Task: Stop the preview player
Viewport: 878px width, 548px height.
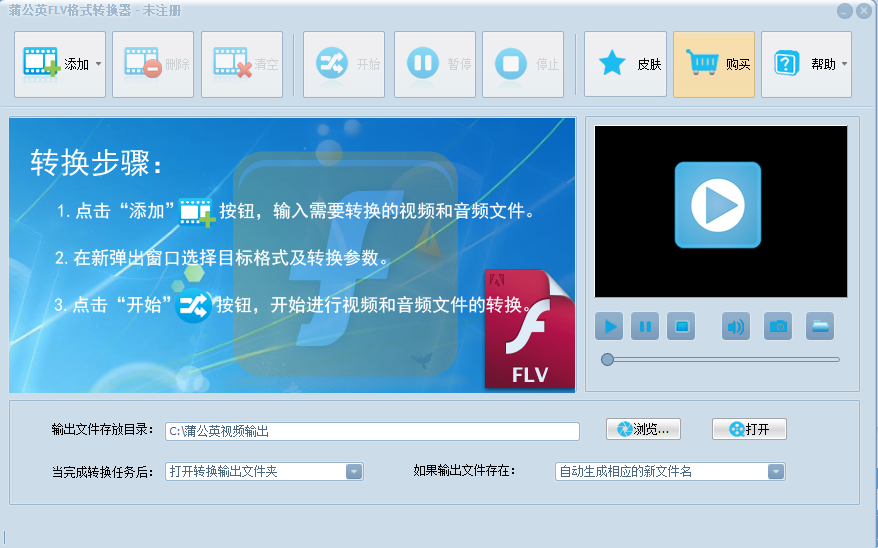Action: tap(681, 326)
